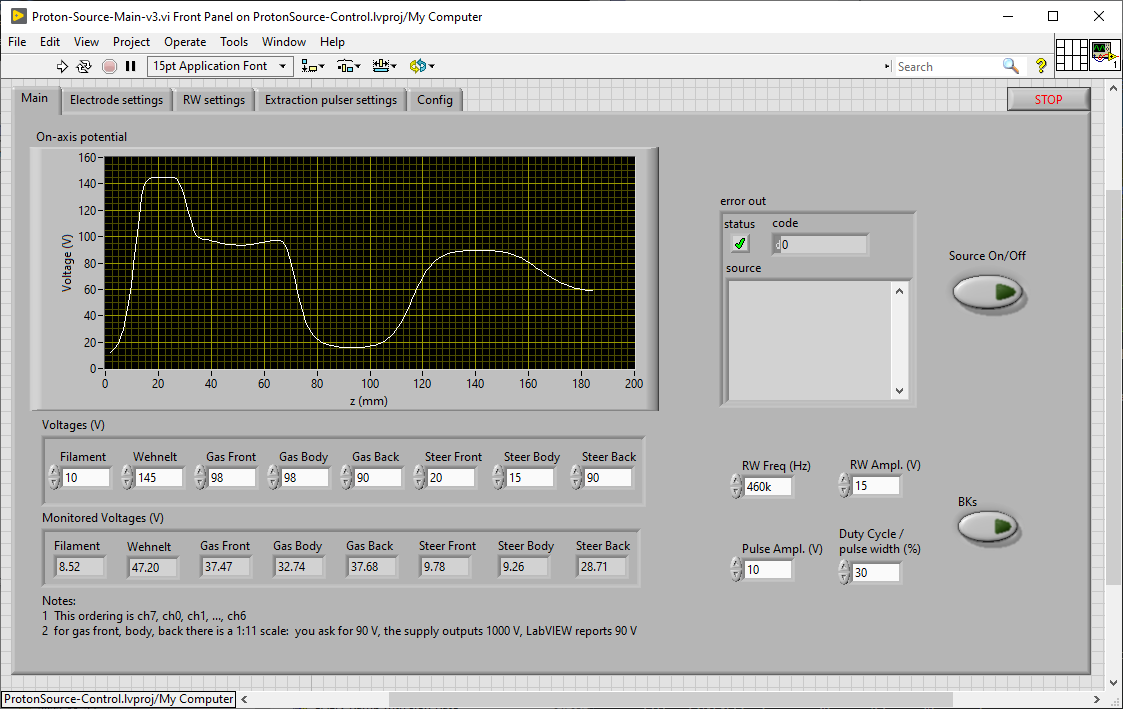
Task: Click the Run Continuously icon
Action: click(x=84, y=67)
